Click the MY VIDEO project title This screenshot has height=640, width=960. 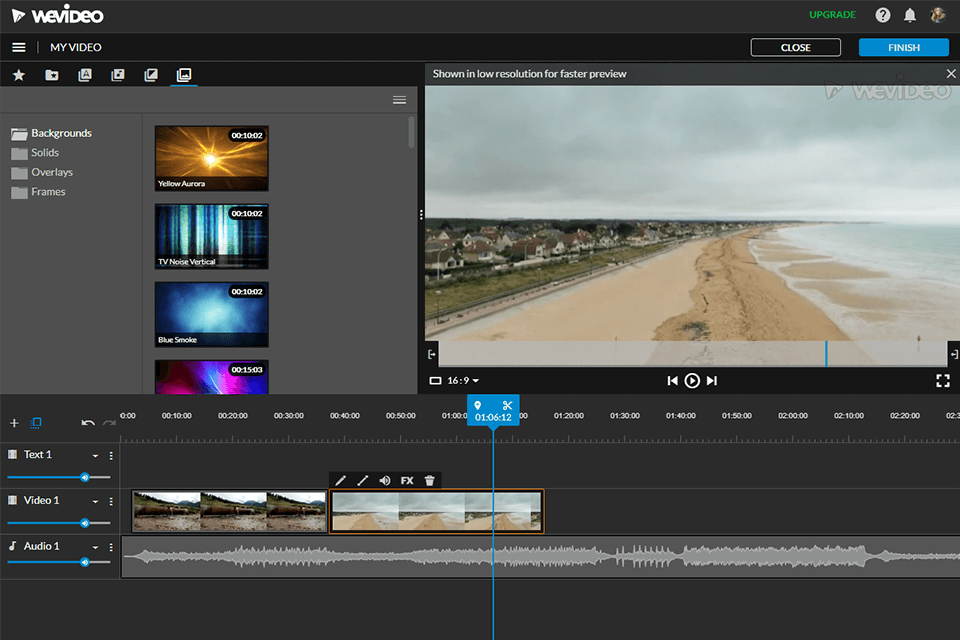click(x=76, y=47)
